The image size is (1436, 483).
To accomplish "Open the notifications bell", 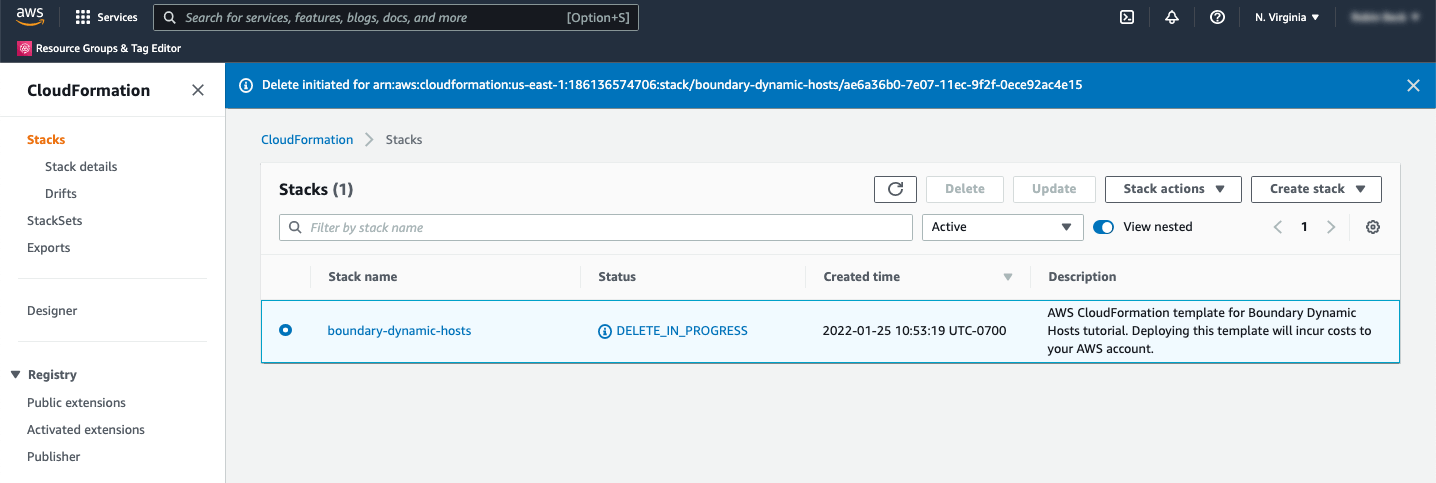I will 1172,17.
